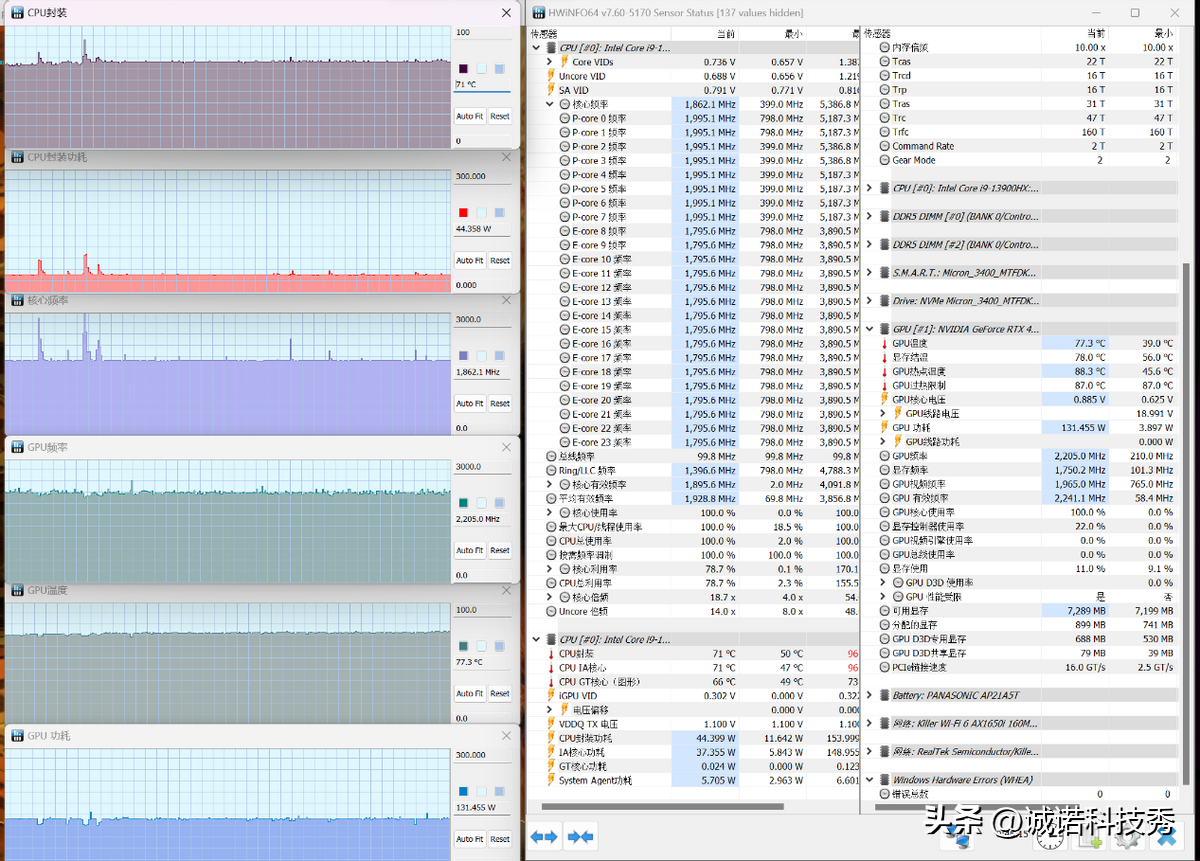Image resolution: width=1200 pixels, height=861 pixels.
Task: Click the 300.000 maximum field in CPU封装功耗 graph
Action: click(x=483, y=176)
